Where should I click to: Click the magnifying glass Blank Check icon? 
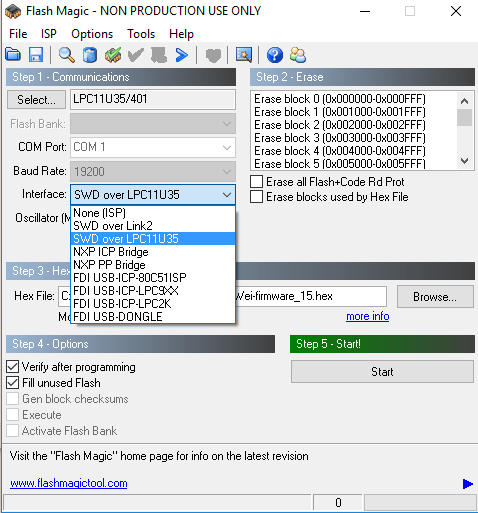(x=67, y=55)
